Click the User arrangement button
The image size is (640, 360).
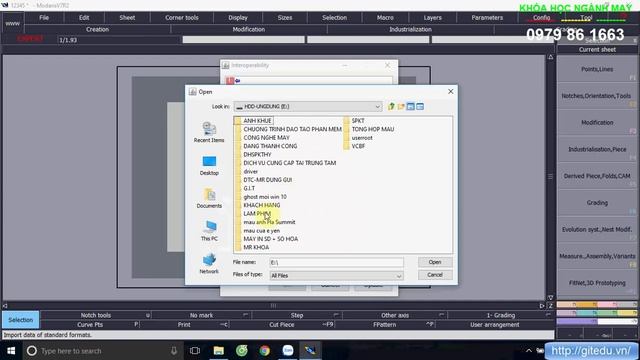click(x=495, y=325)
